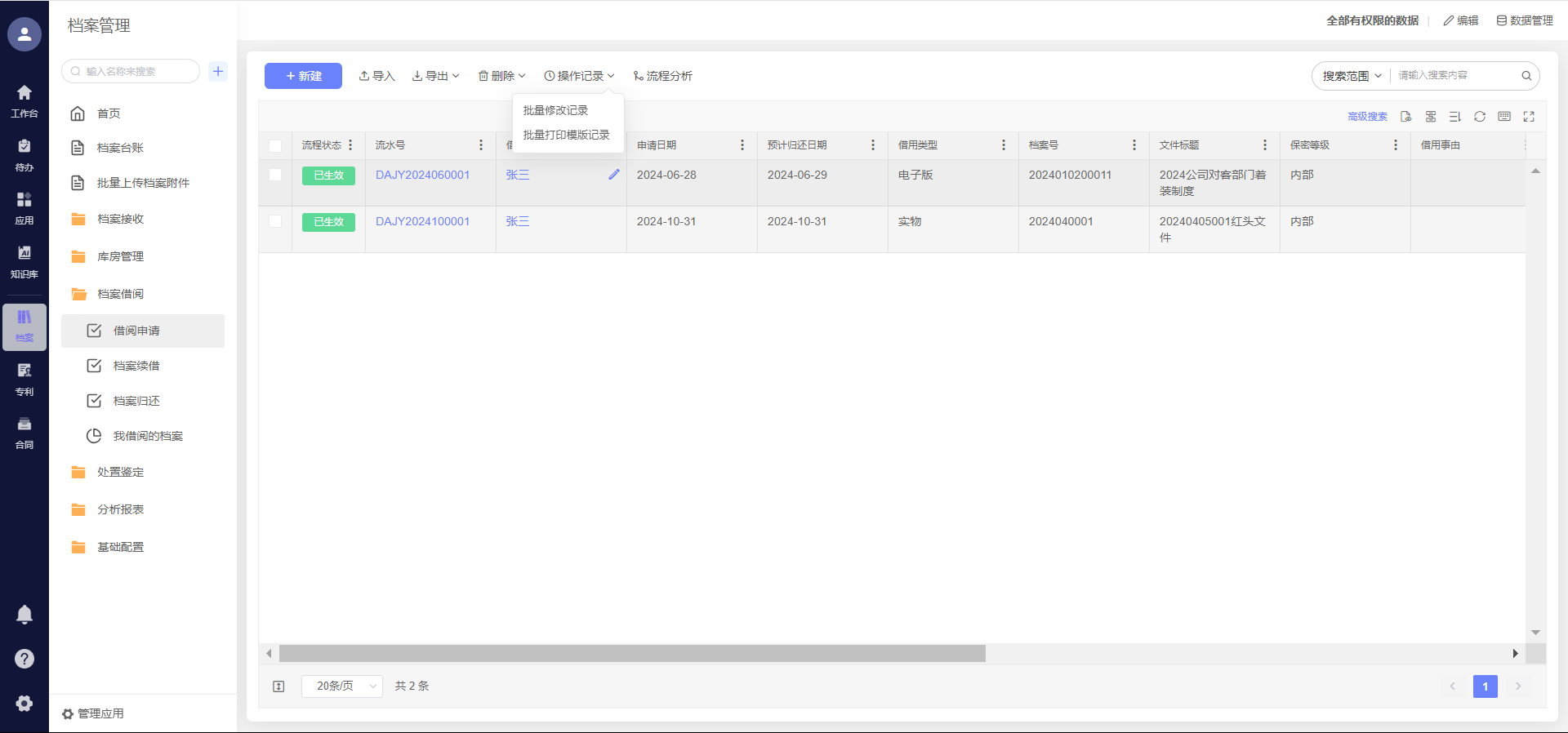Viewport: 1568px width, 733px height.
Task: Open the 高级搜索 link
Action: [x=1367, y=117]
